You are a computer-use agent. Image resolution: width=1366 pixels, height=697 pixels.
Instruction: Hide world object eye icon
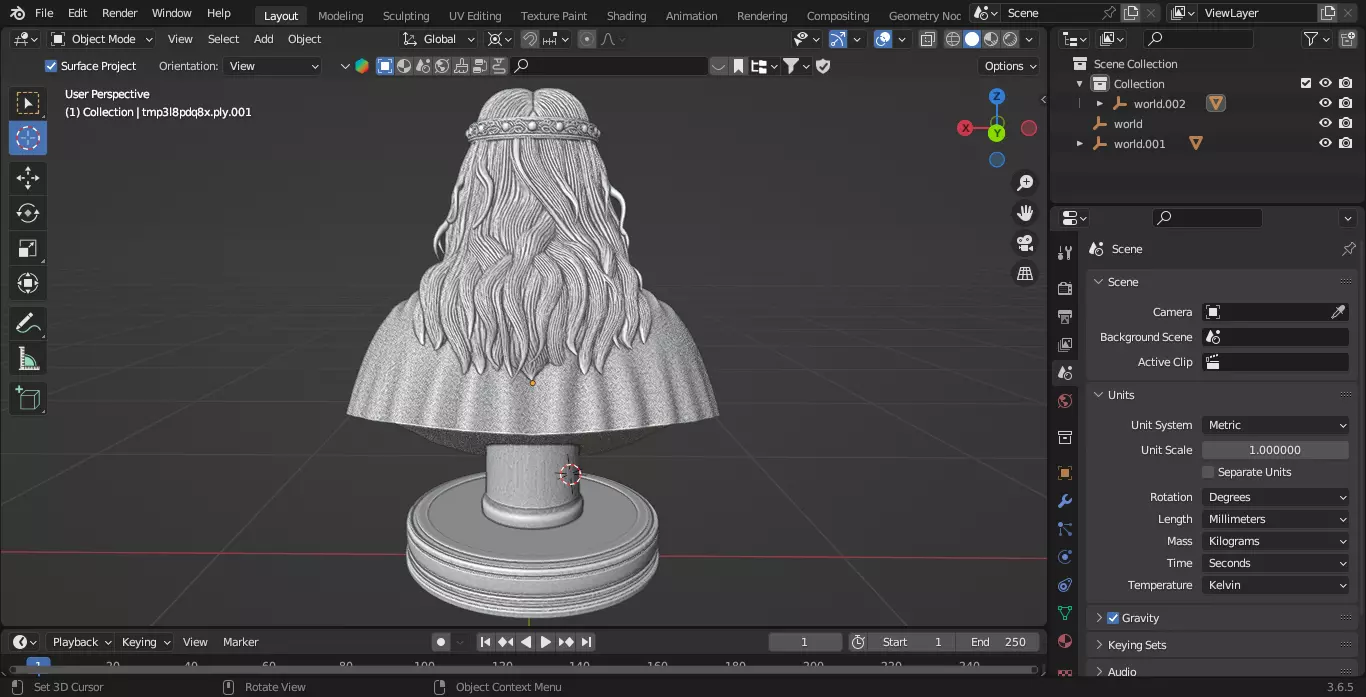pyautogui.click(x=1325, y=124)
